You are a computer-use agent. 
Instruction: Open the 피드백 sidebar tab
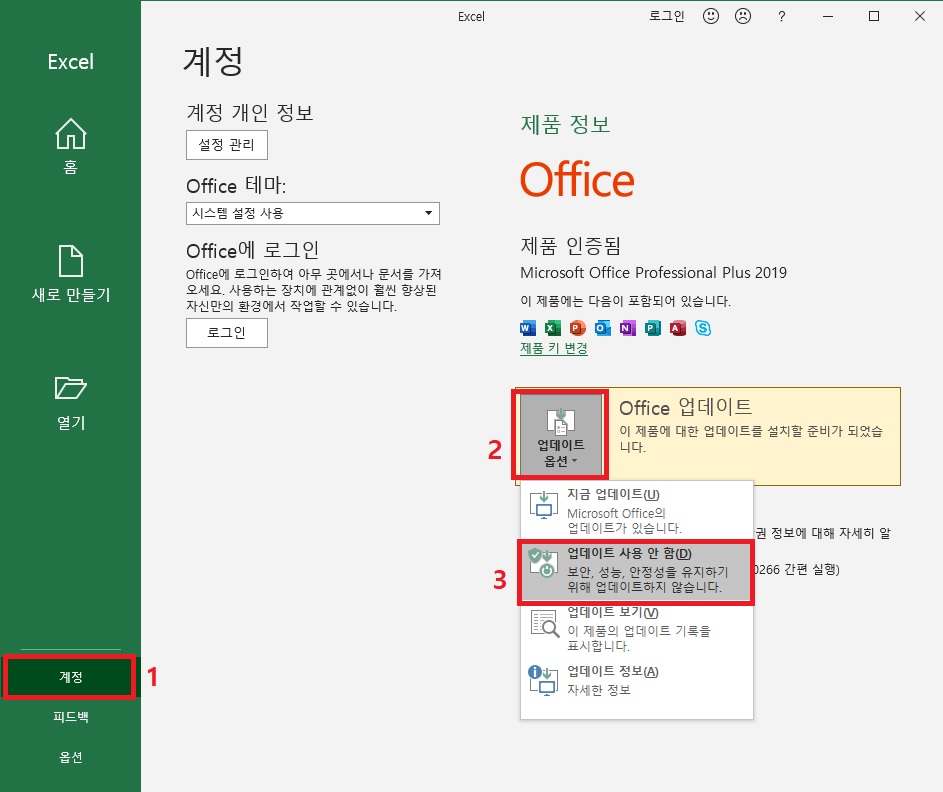click(x=70, y=717)
